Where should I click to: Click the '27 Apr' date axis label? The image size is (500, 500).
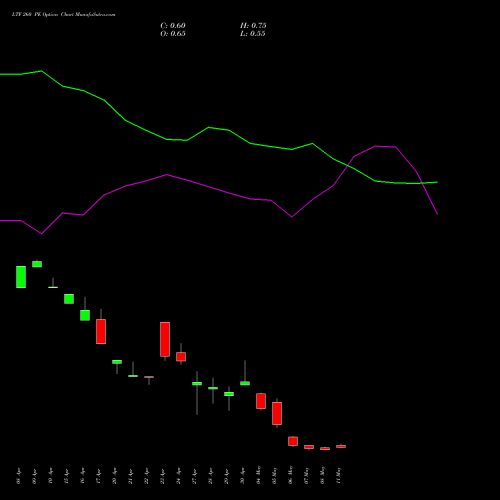[194, 476]
